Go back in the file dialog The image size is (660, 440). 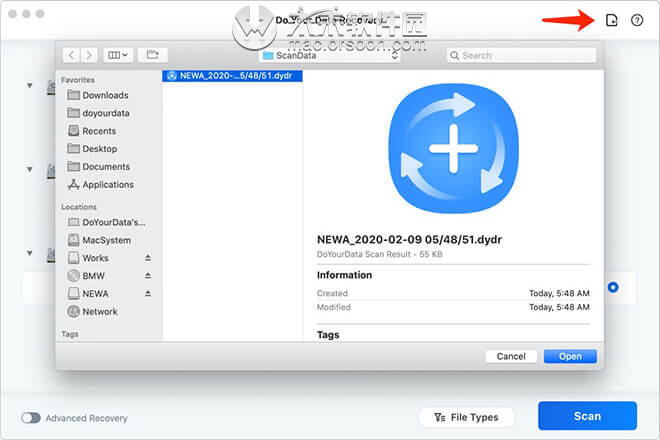72,55
